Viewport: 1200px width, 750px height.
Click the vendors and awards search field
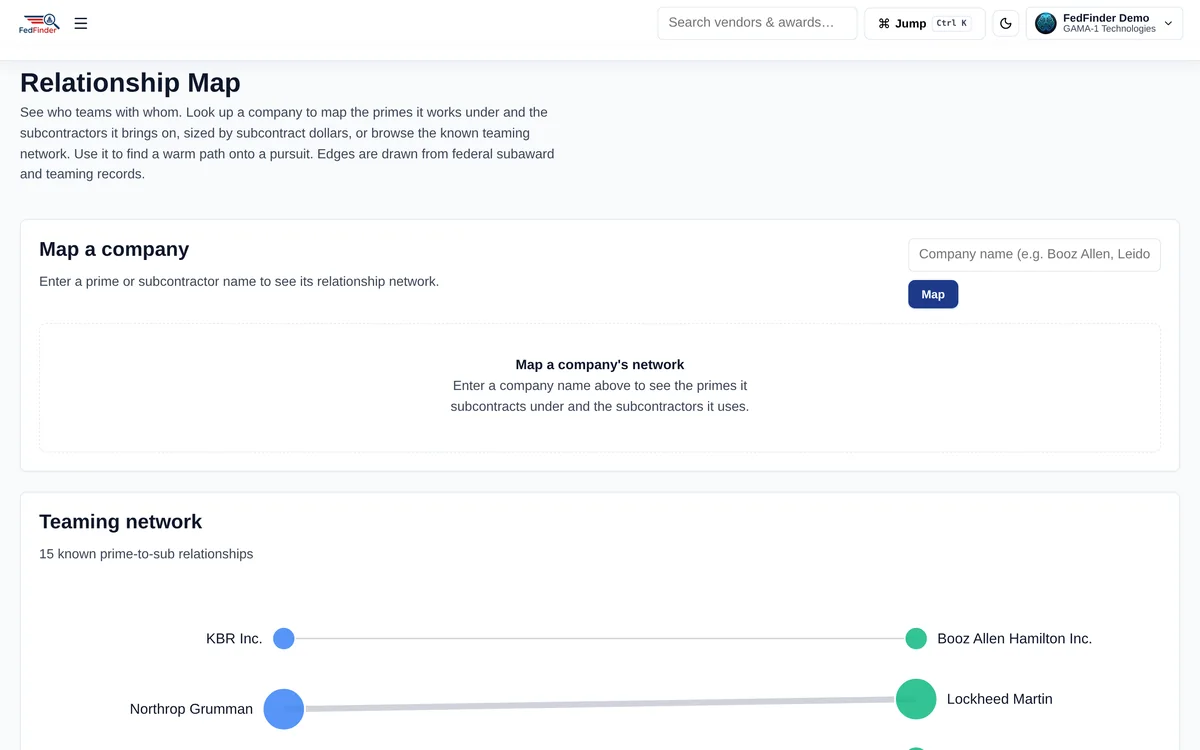(x=757, y=23)
